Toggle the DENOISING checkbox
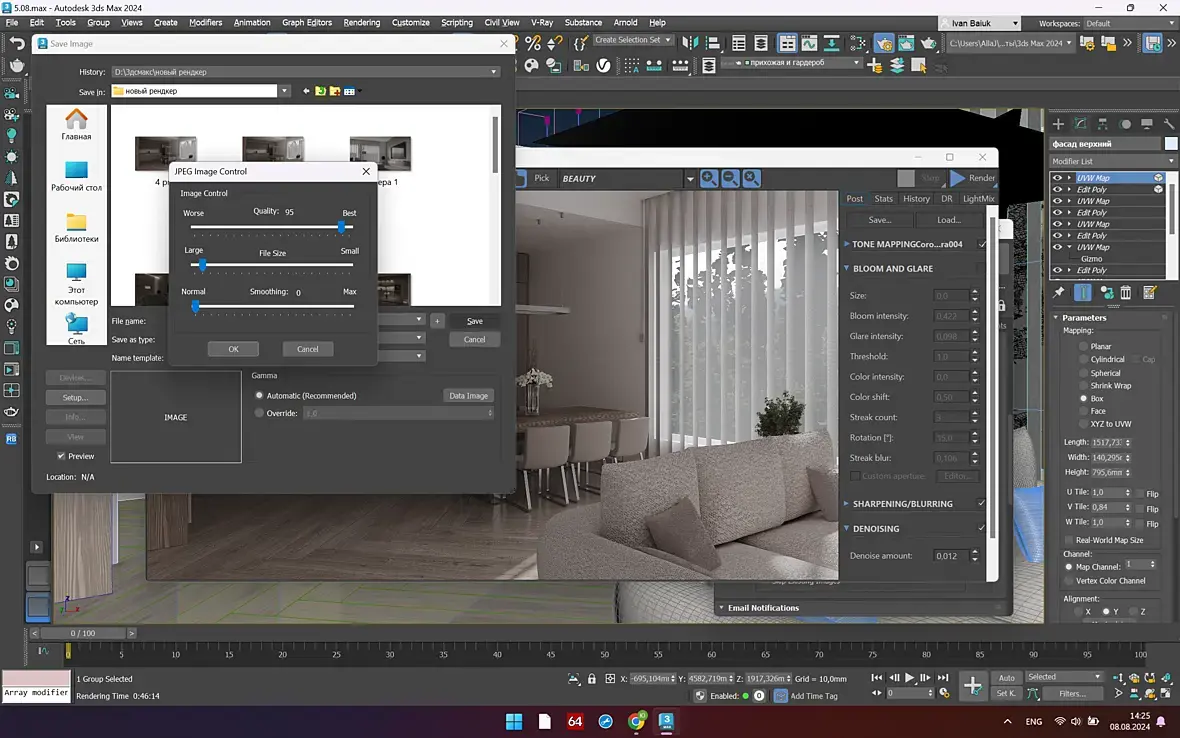1180x738 pixels. point(981,528)
